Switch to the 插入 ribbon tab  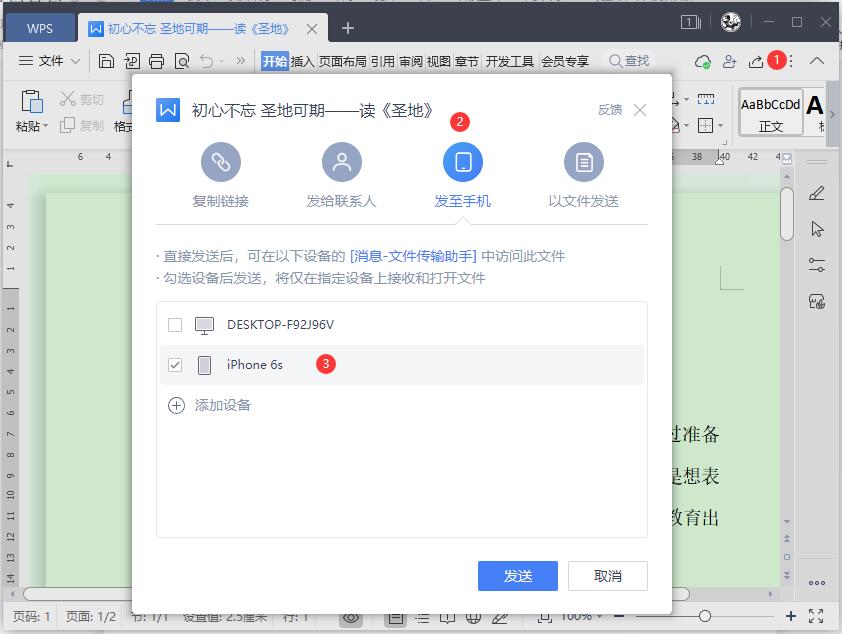302,61
